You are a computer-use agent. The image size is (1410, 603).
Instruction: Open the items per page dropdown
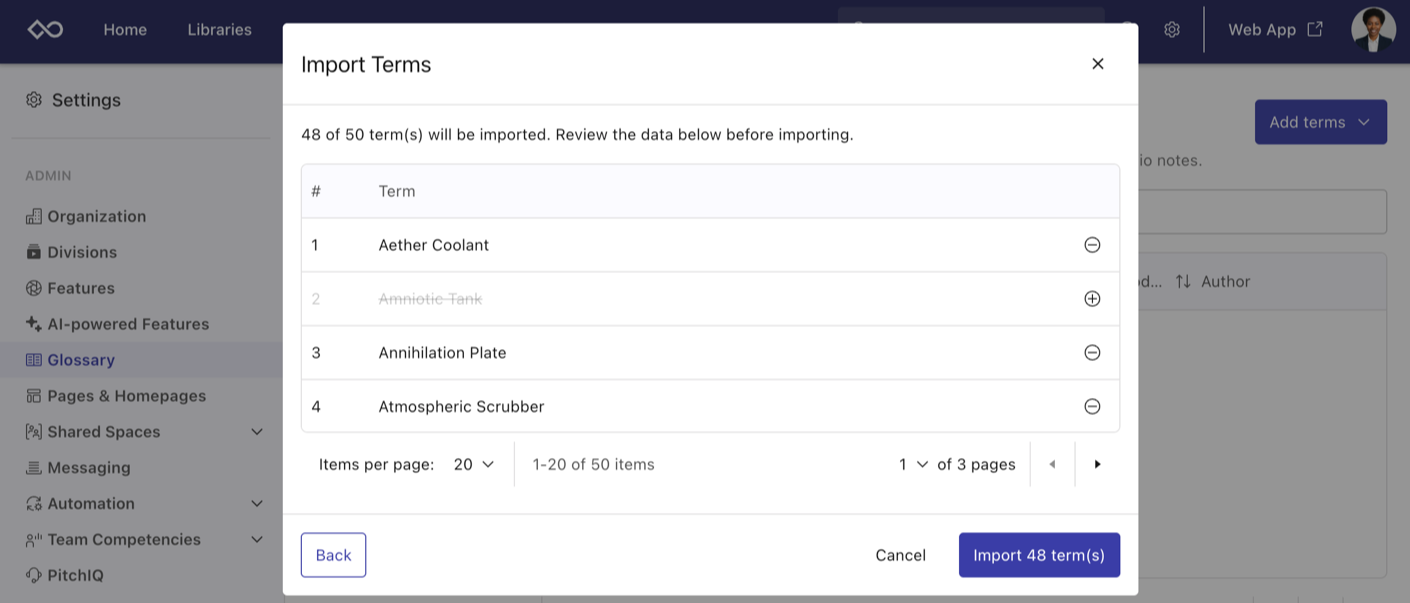point(474,464)
